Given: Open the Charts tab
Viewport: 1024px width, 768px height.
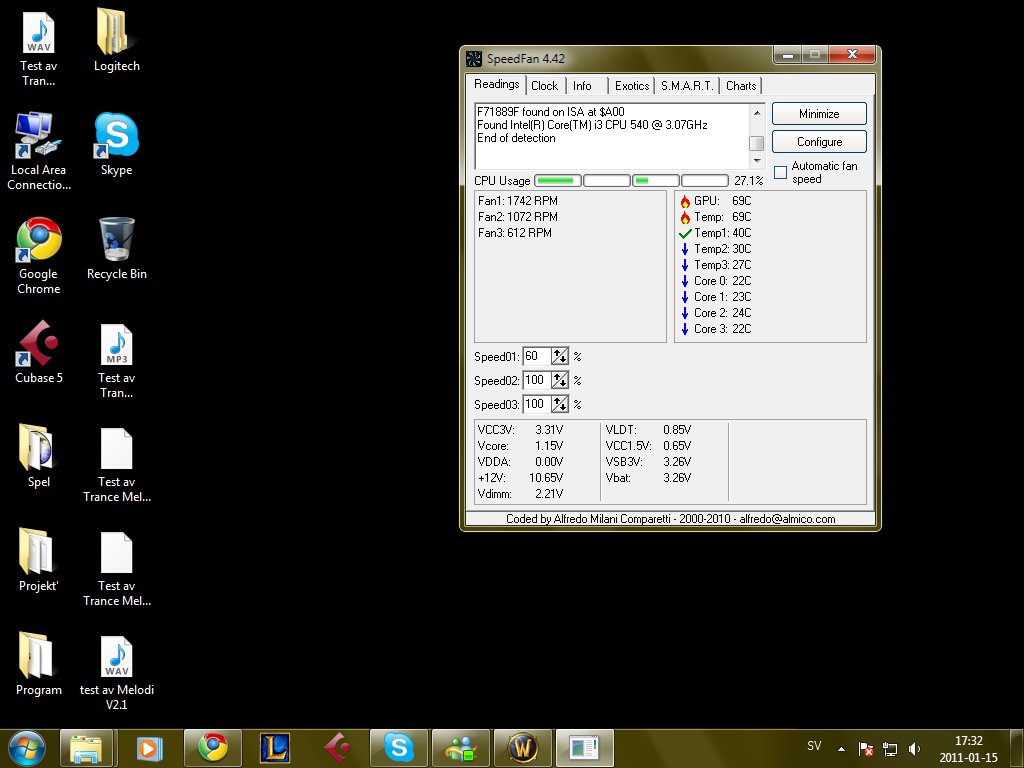Looking at the screenshot, I should click(741, 86).
